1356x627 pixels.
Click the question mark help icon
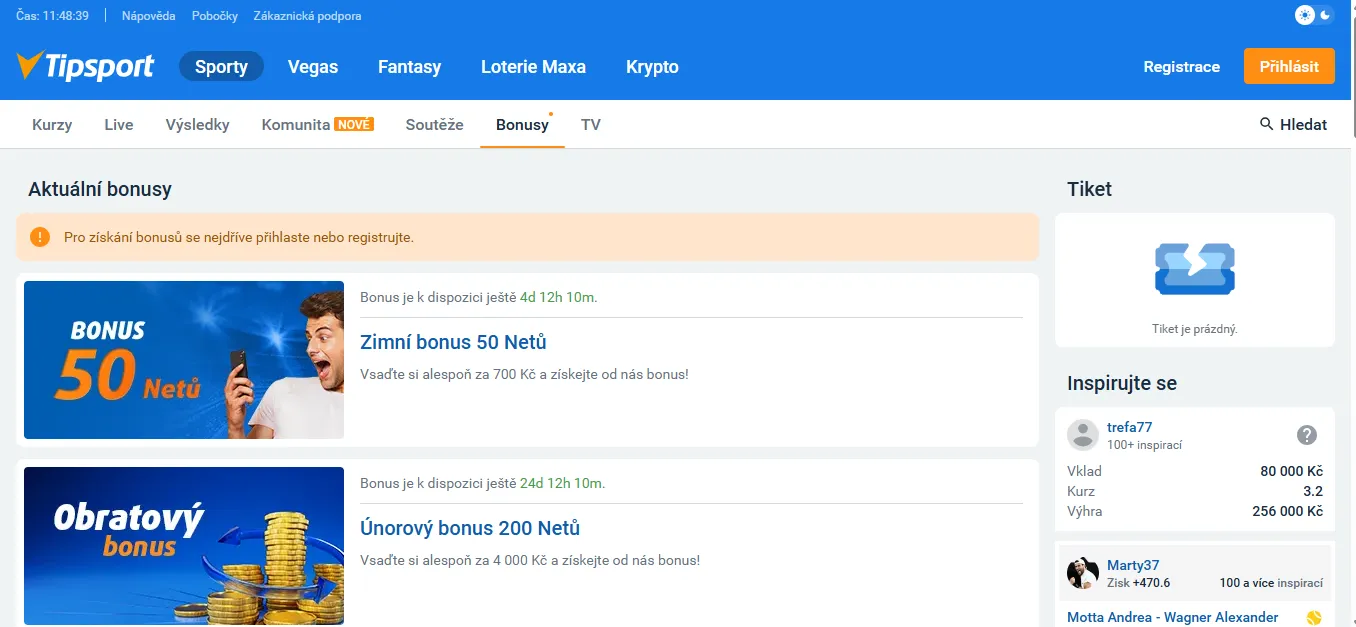[1306, 435]
